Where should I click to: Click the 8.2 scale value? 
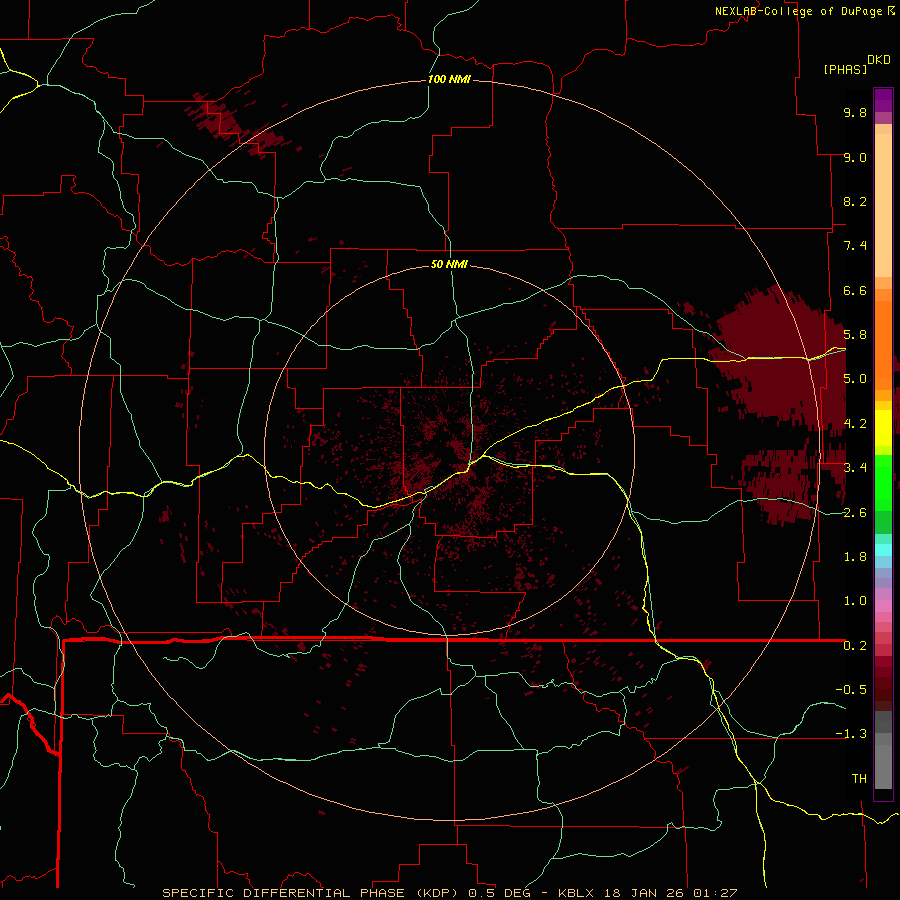coord(855,201)
